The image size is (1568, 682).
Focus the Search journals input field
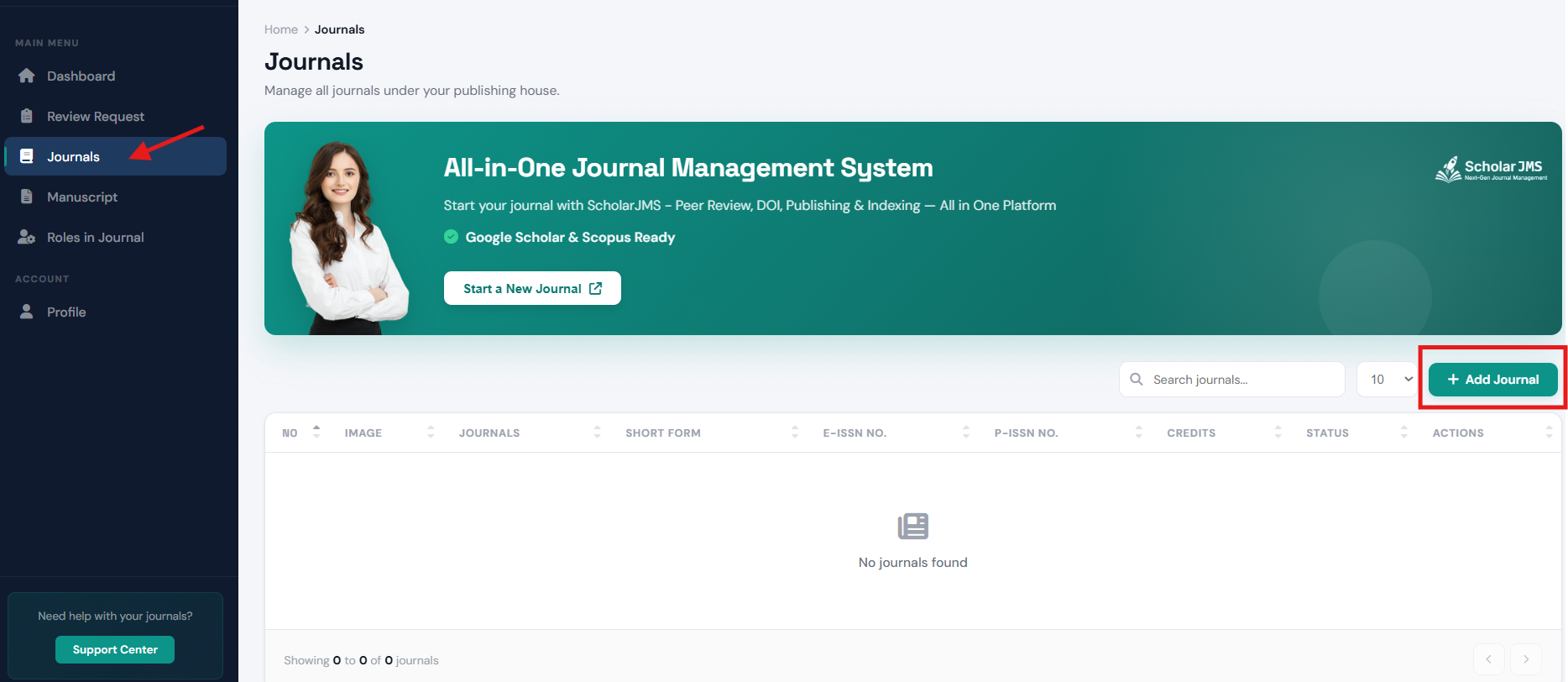(x=1232, y=380)
